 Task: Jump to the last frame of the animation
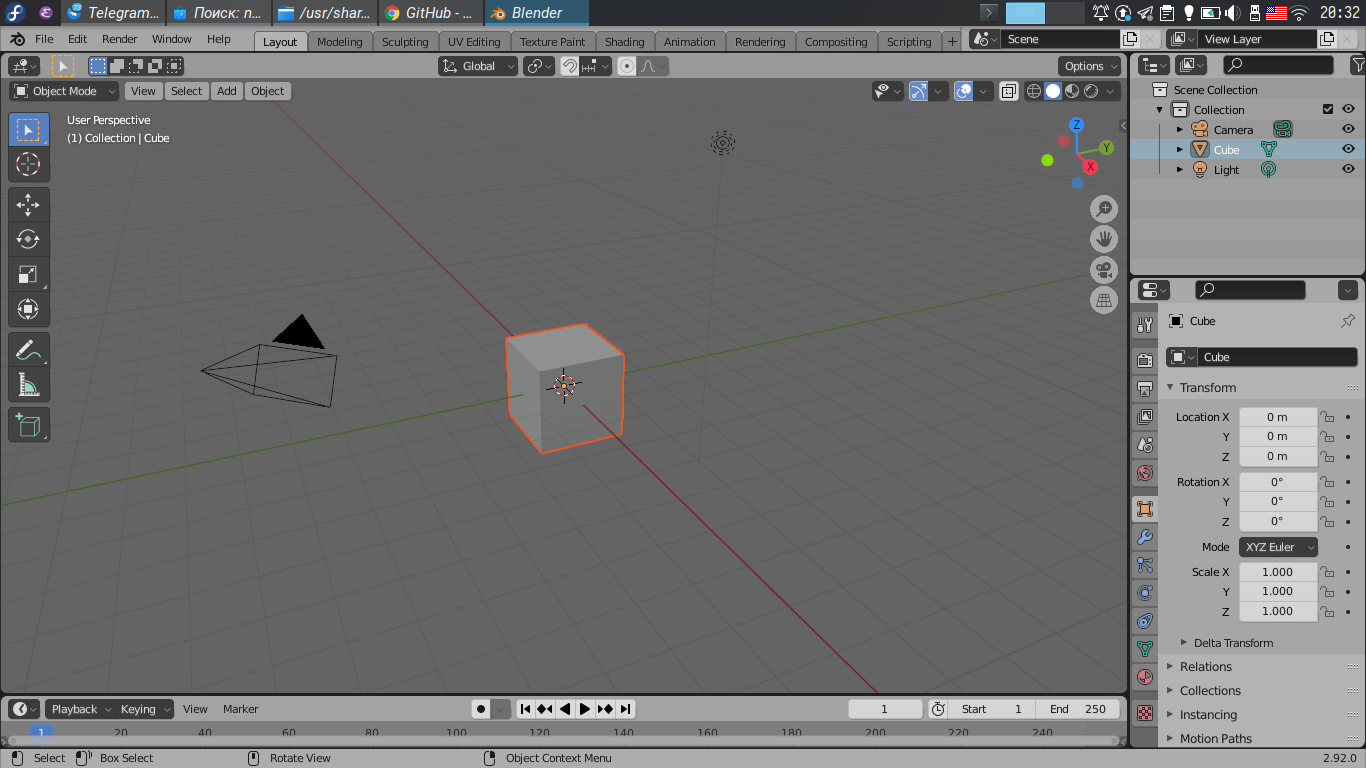pyautogui.click(x=625, y=709)
